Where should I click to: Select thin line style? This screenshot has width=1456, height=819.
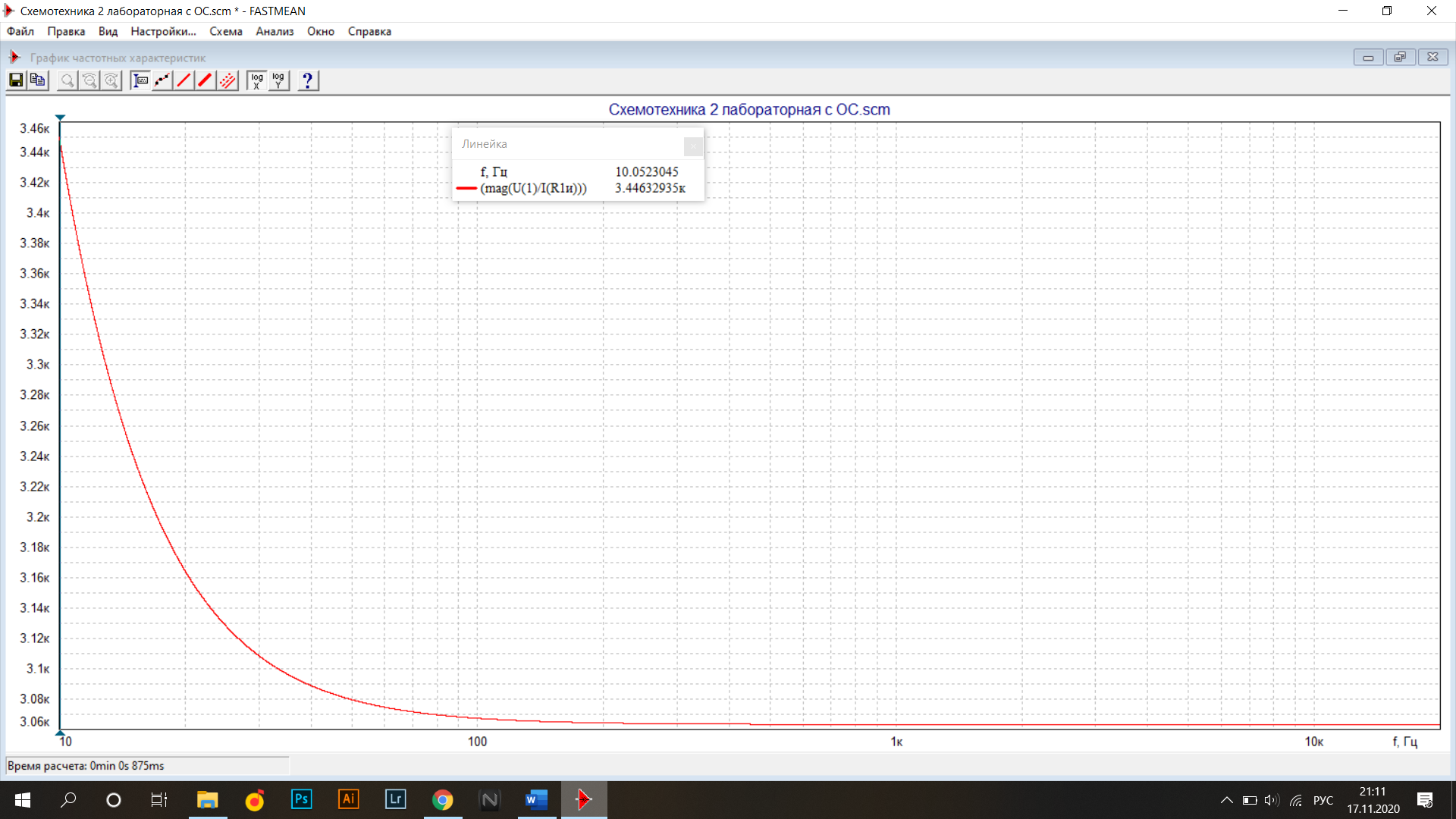(184, 80)
